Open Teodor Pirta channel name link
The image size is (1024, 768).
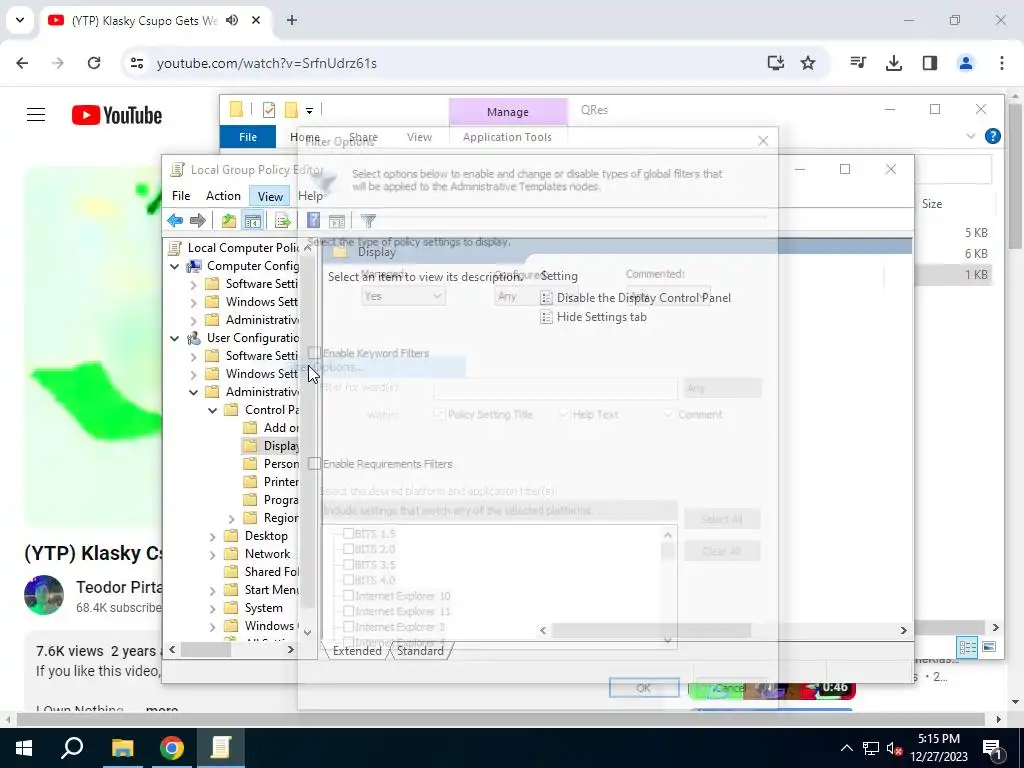[x=119, y=587]
